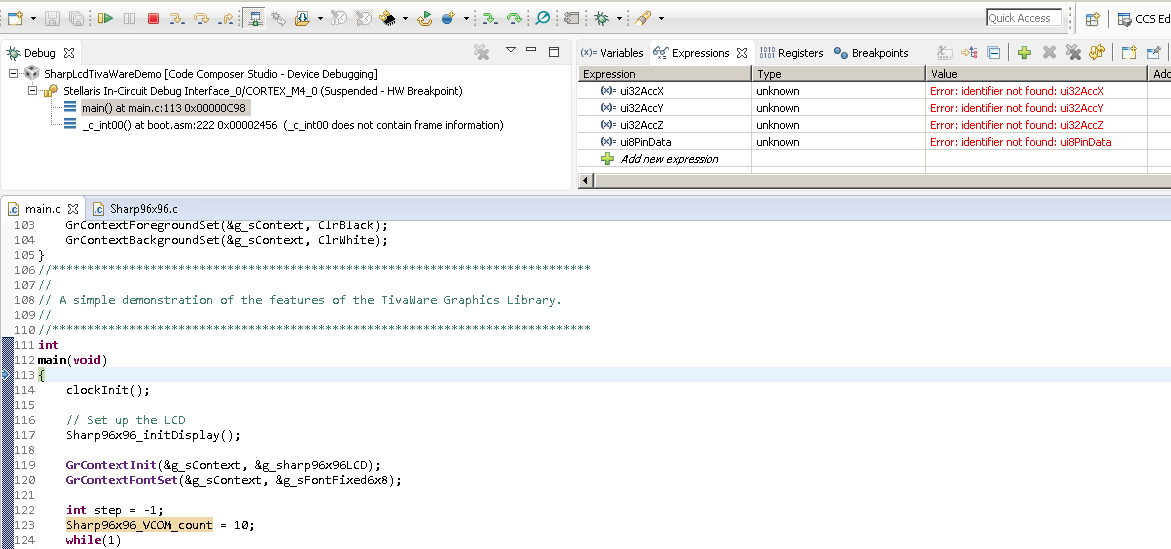Image resolution: width=1171 pixels, height=549 pixels.
Task: Toggle the Pin to Debug Context icon
Action: click(1154, 52)
